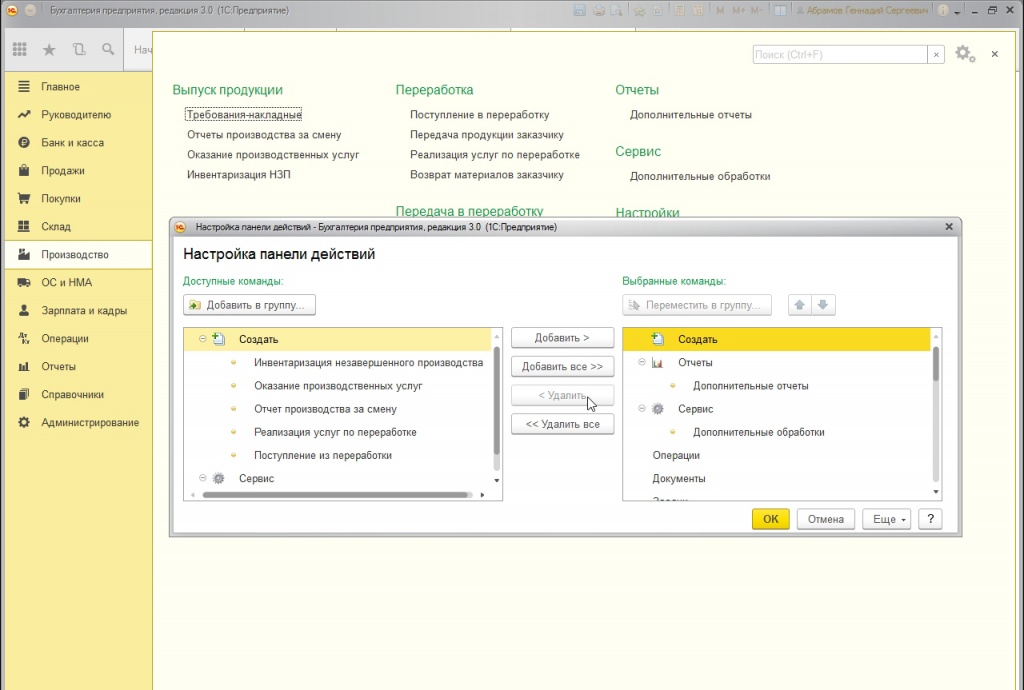The image size is (1024, 690).
Task: Open Зарплата и кадры section
Action: (78, 311)
